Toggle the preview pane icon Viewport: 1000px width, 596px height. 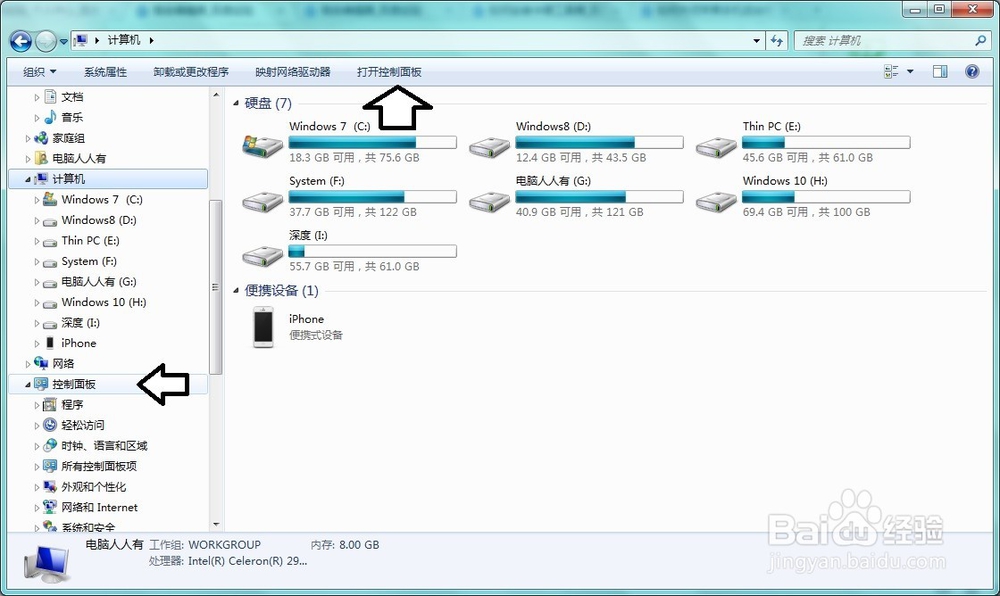(x=940, y=71)
